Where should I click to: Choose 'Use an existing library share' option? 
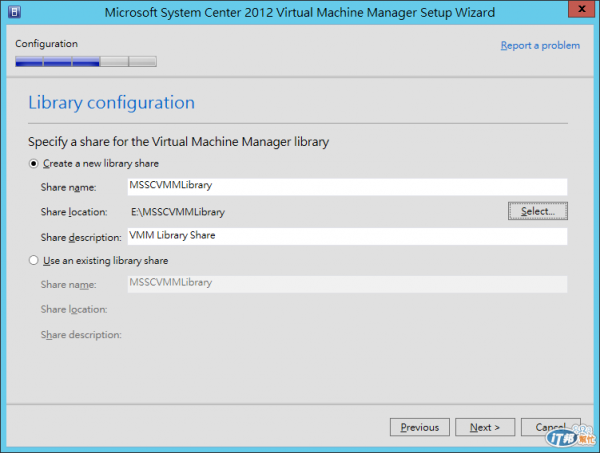(x=36, y=260)
